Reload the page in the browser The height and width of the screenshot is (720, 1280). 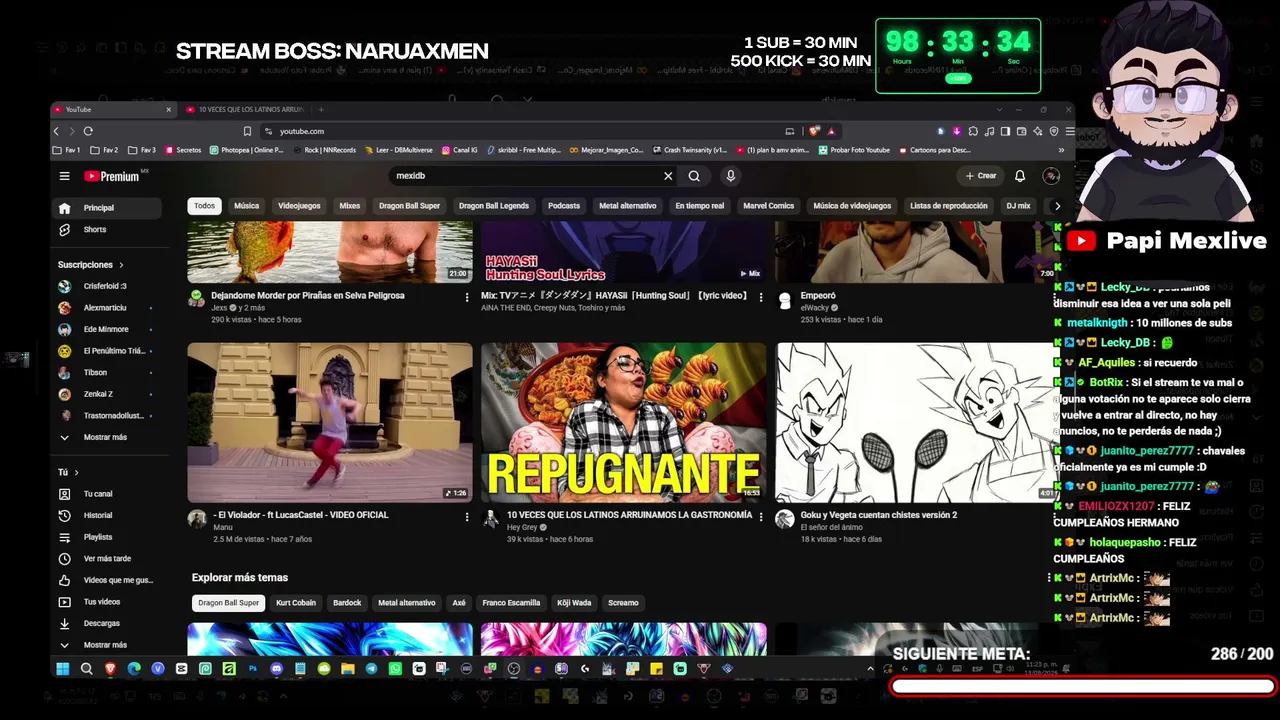click(88, 131)
